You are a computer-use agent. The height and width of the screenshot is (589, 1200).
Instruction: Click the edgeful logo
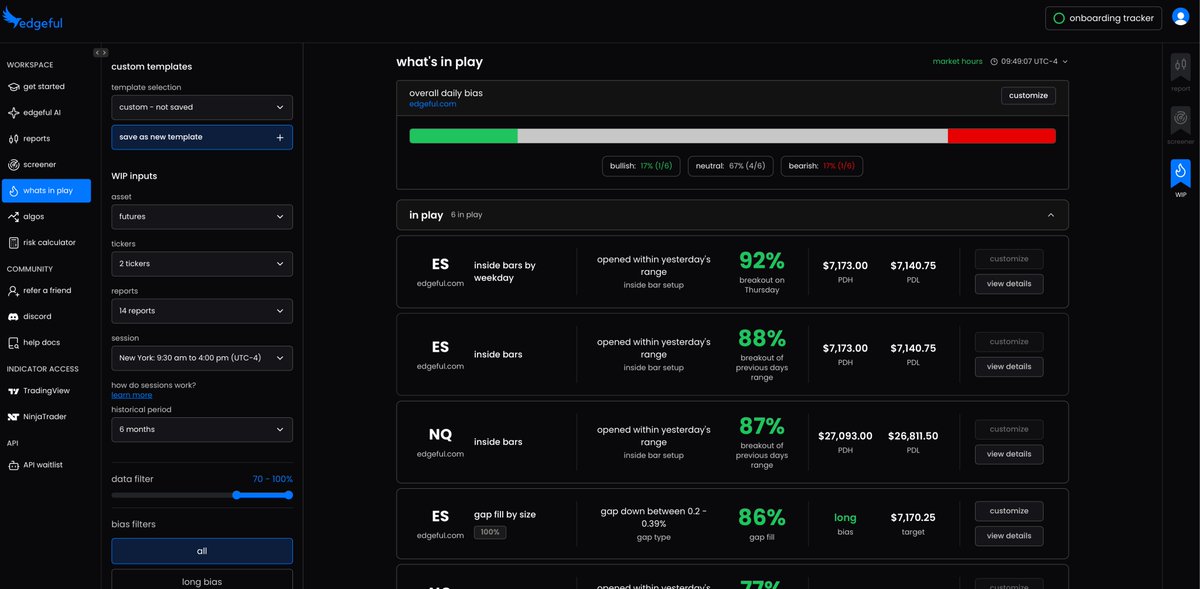click(x=33, y=18)
